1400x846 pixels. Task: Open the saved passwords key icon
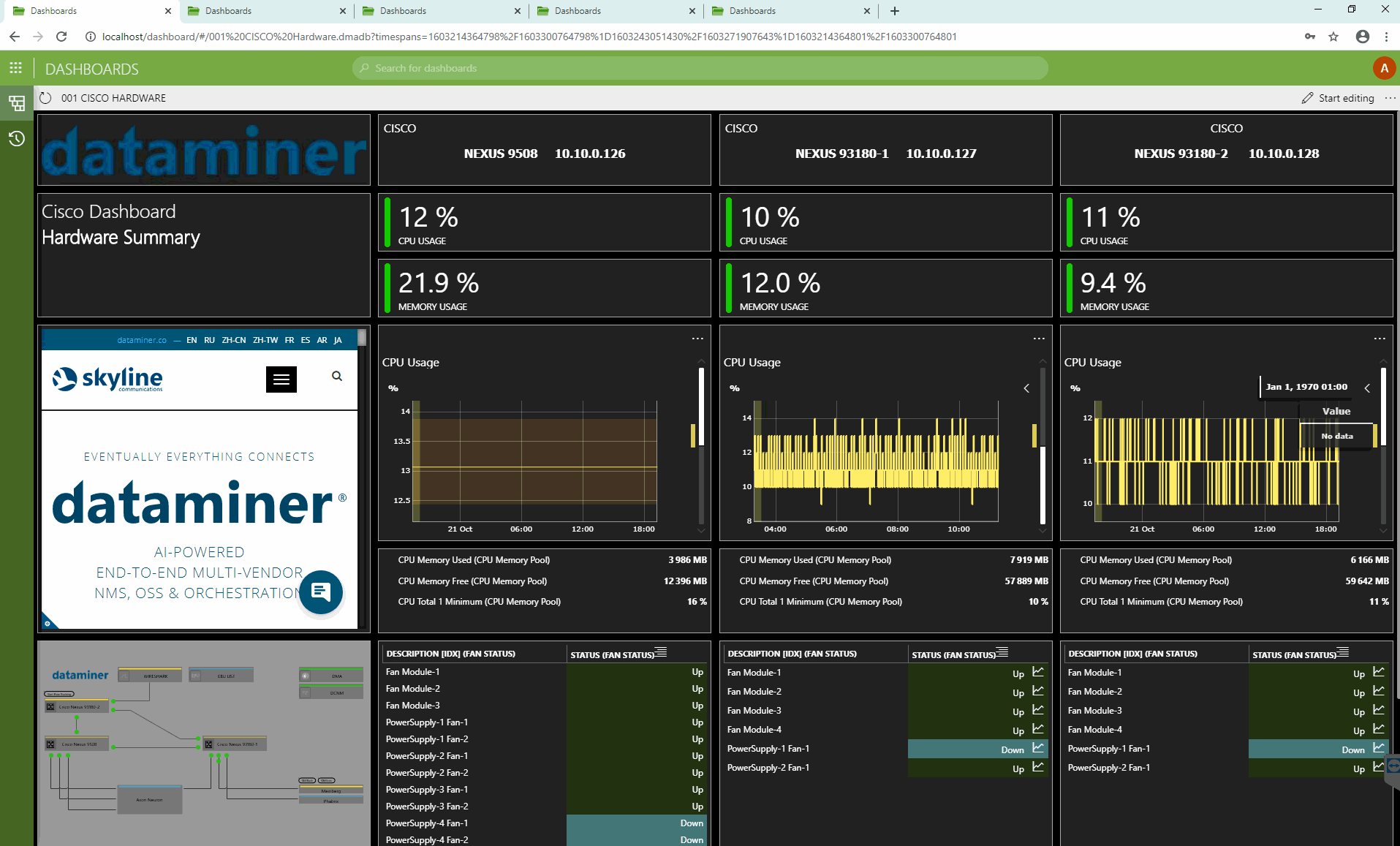click(x=1310, y=37)
